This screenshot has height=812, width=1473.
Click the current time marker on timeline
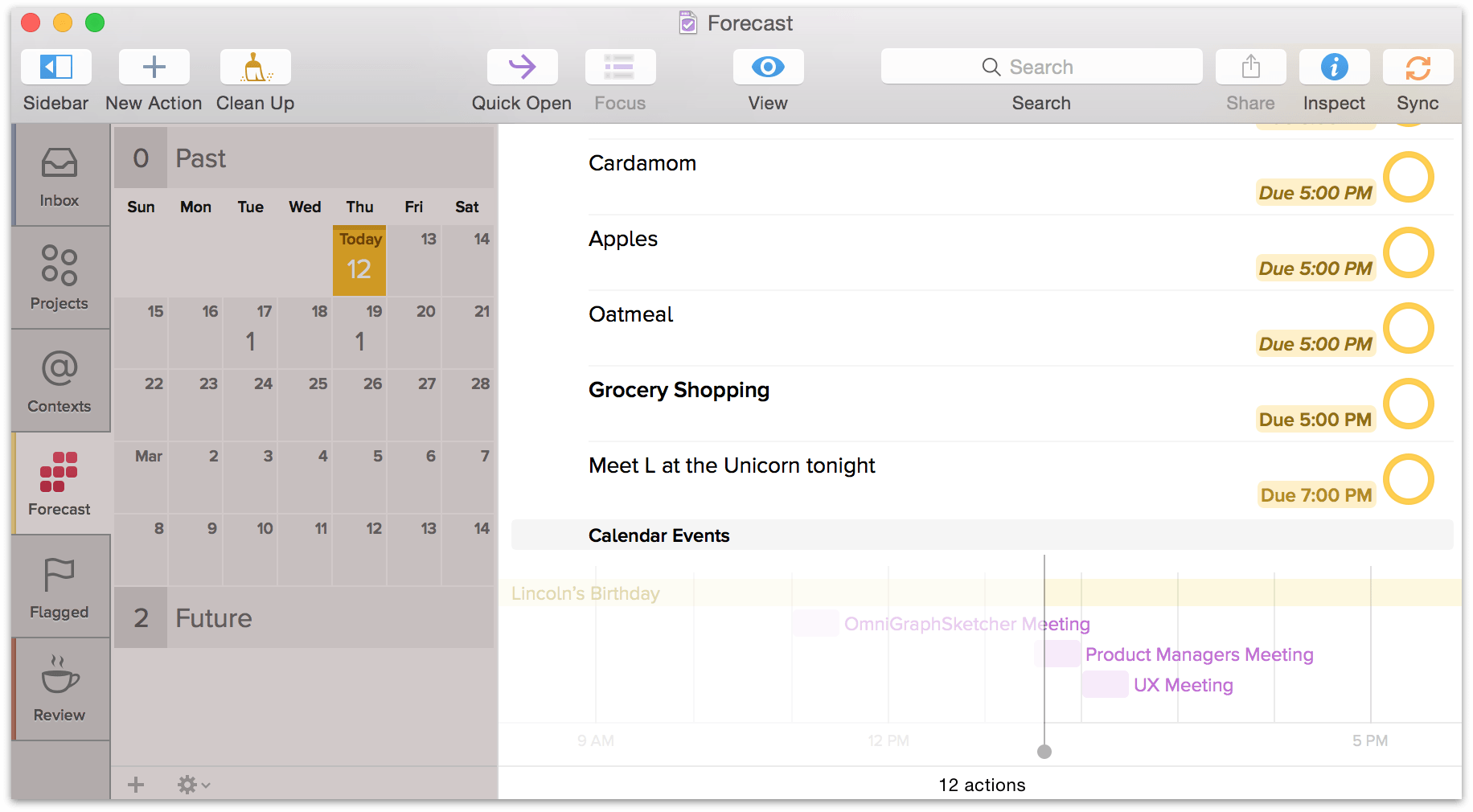[1044, 752]
